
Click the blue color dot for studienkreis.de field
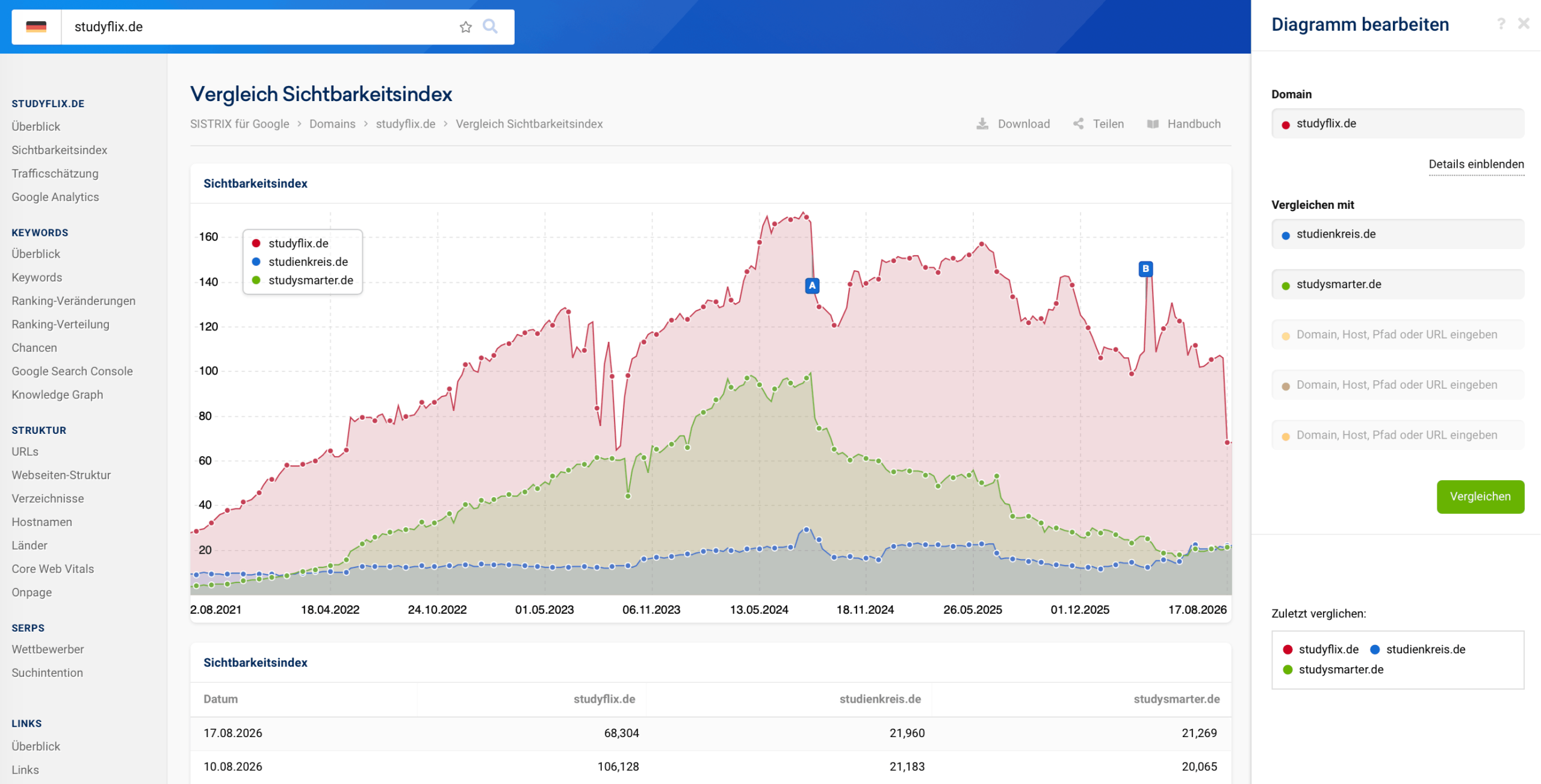[x=1286, y=235]
